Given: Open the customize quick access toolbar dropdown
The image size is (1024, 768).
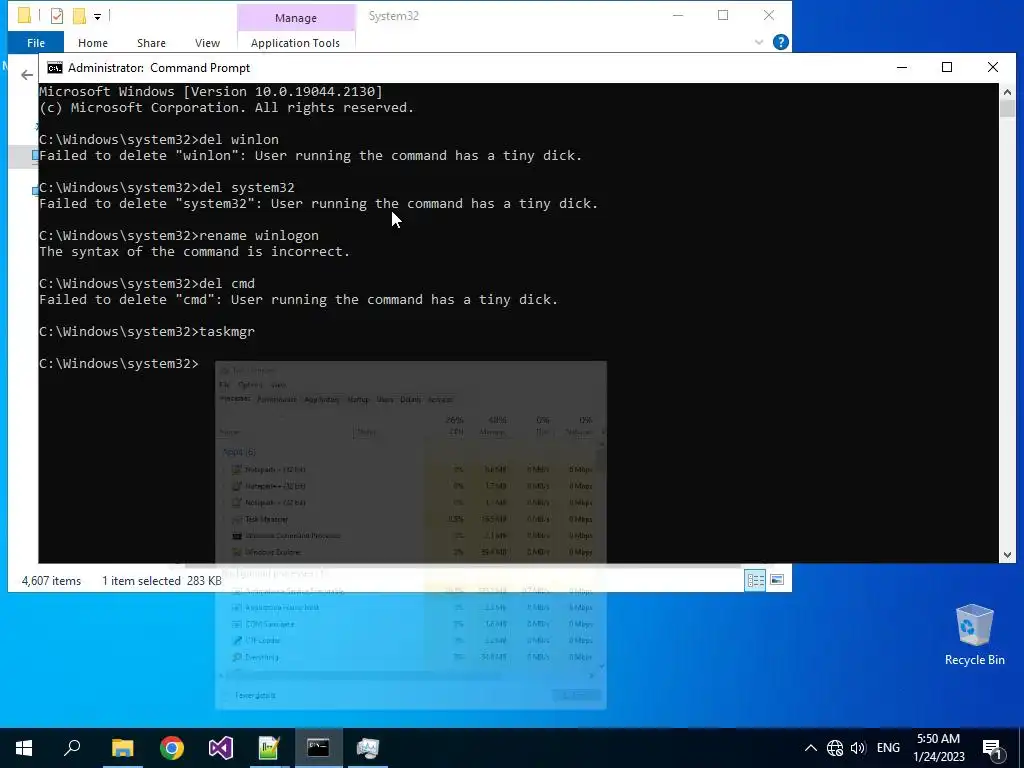Looking at the screenshot, I should pyautogui.click(x=97, y=16).
